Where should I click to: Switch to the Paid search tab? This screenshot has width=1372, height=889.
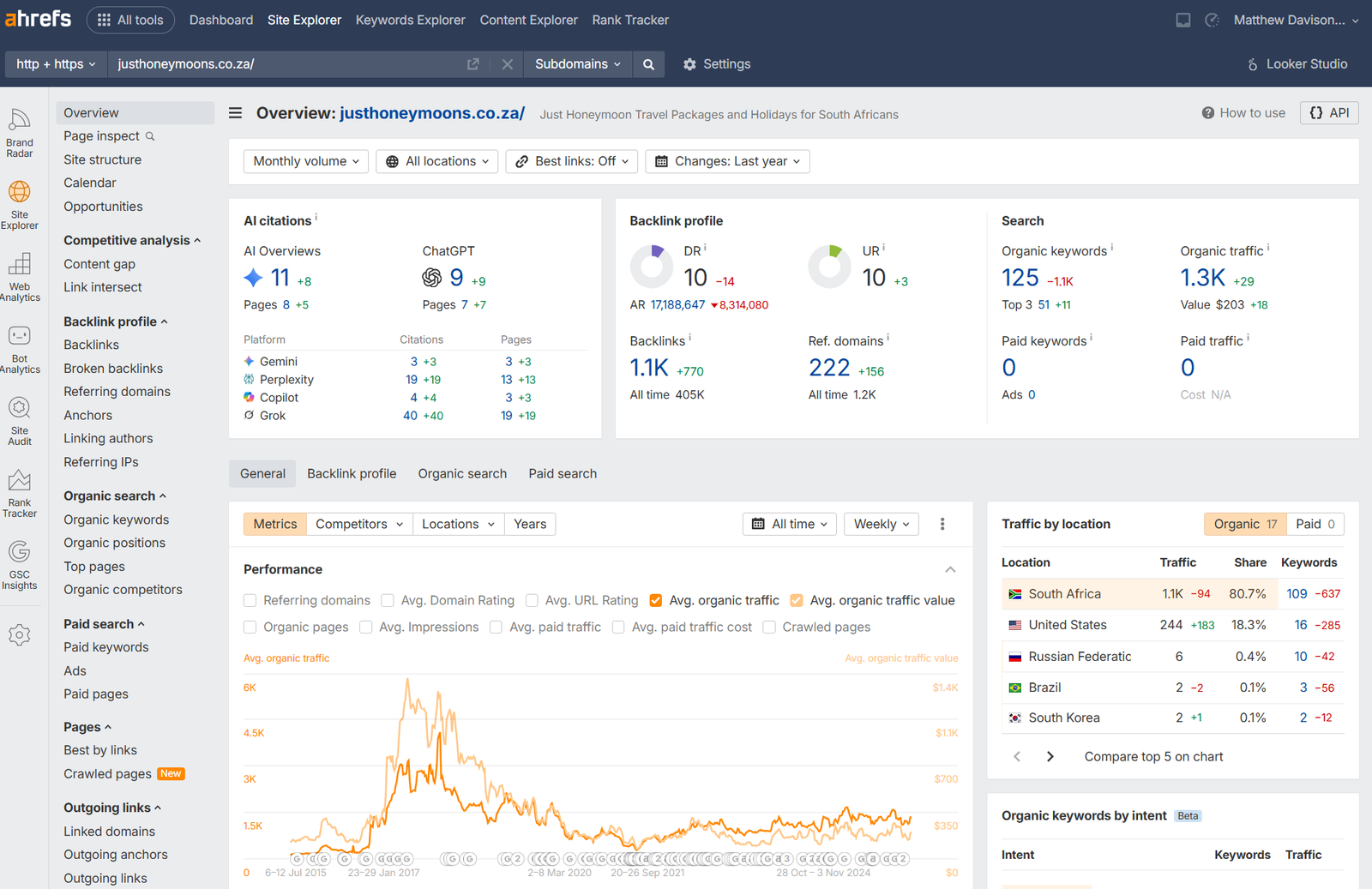click(x=563, y=473)
